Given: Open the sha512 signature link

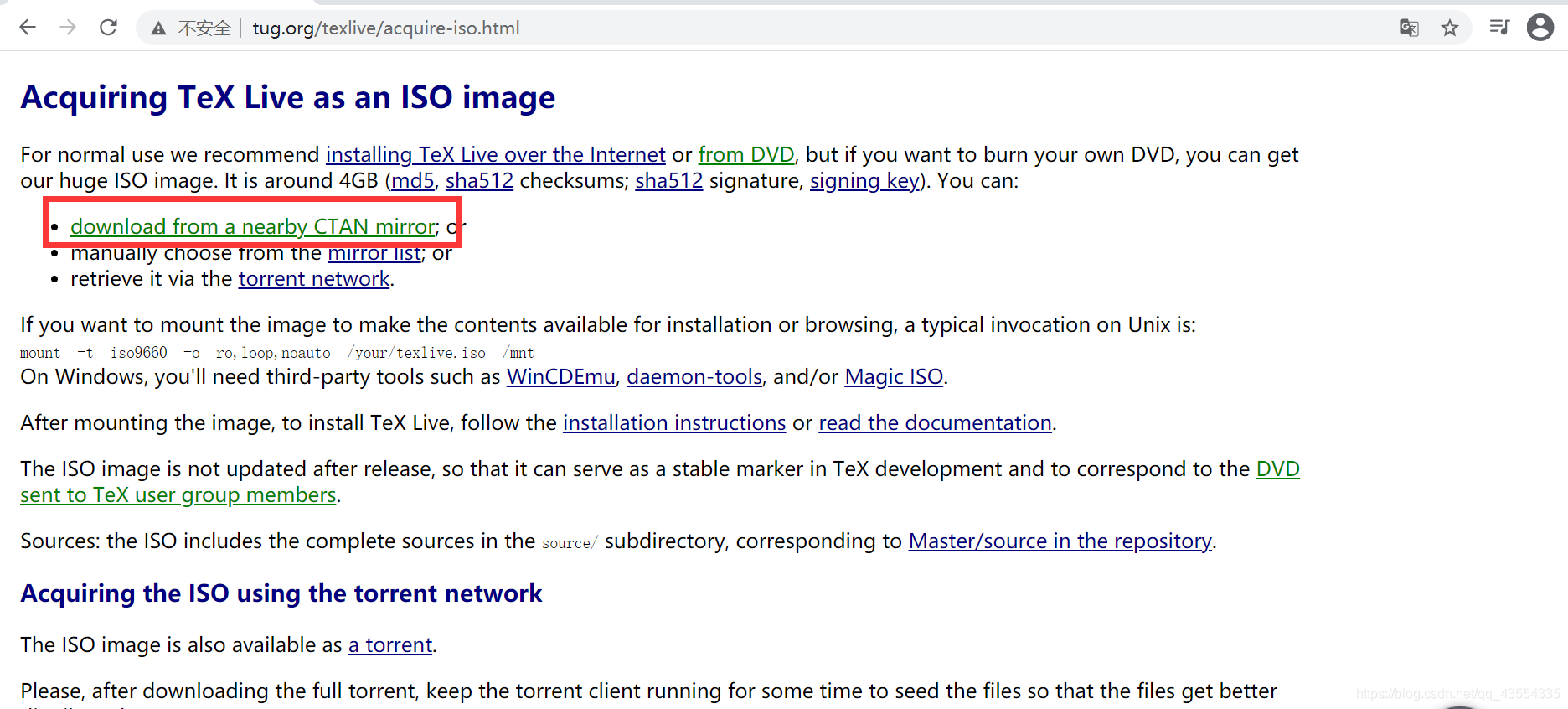Looking at the screenshot, I should point(669,181).
